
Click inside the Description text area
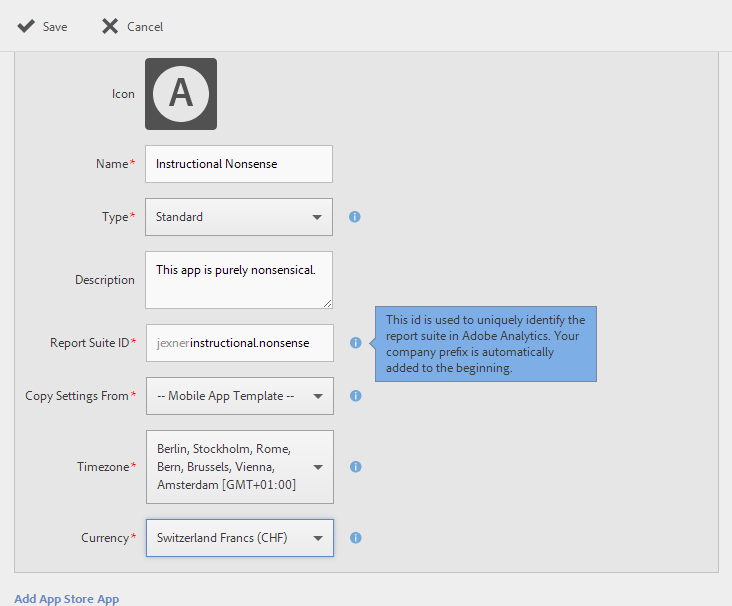coord(238,280)
